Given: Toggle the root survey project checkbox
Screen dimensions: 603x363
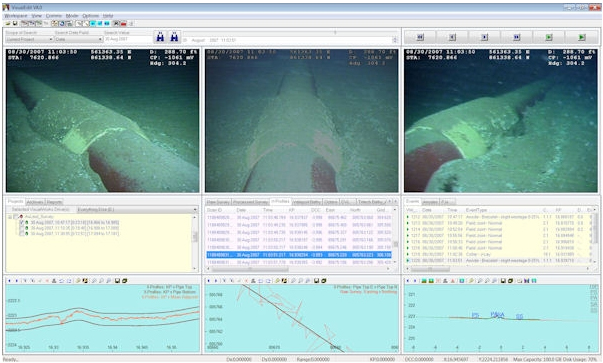Looking at the screenshot, I should coord(16,217).
